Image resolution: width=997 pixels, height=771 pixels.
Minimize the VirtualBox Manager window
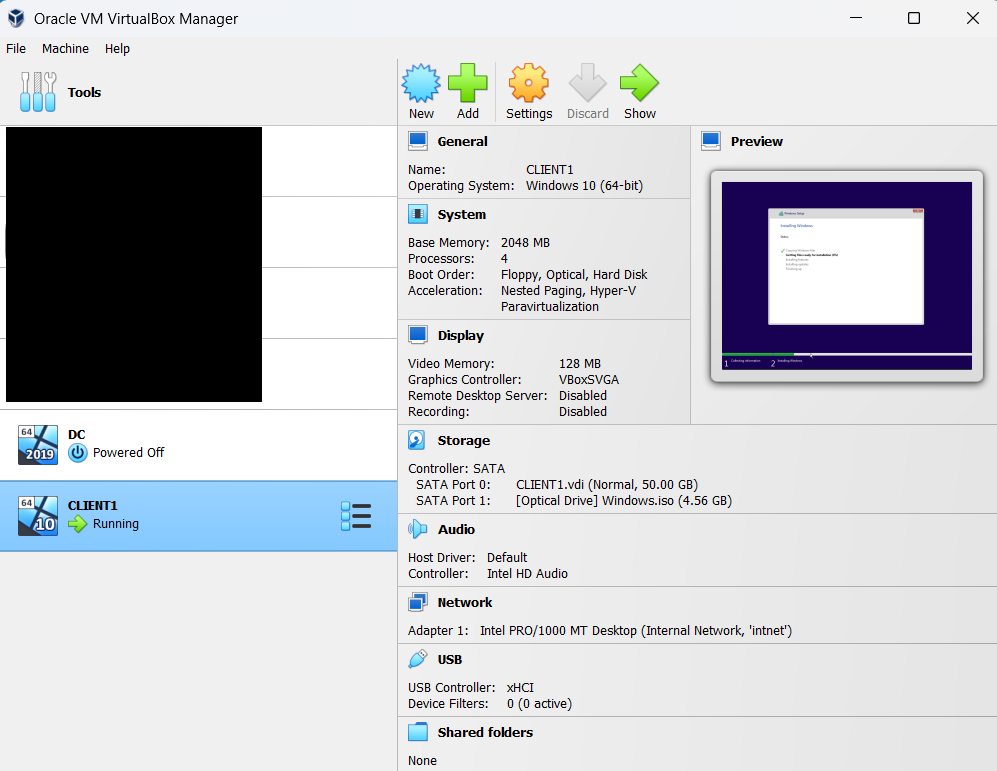click(x=856, y=18)
